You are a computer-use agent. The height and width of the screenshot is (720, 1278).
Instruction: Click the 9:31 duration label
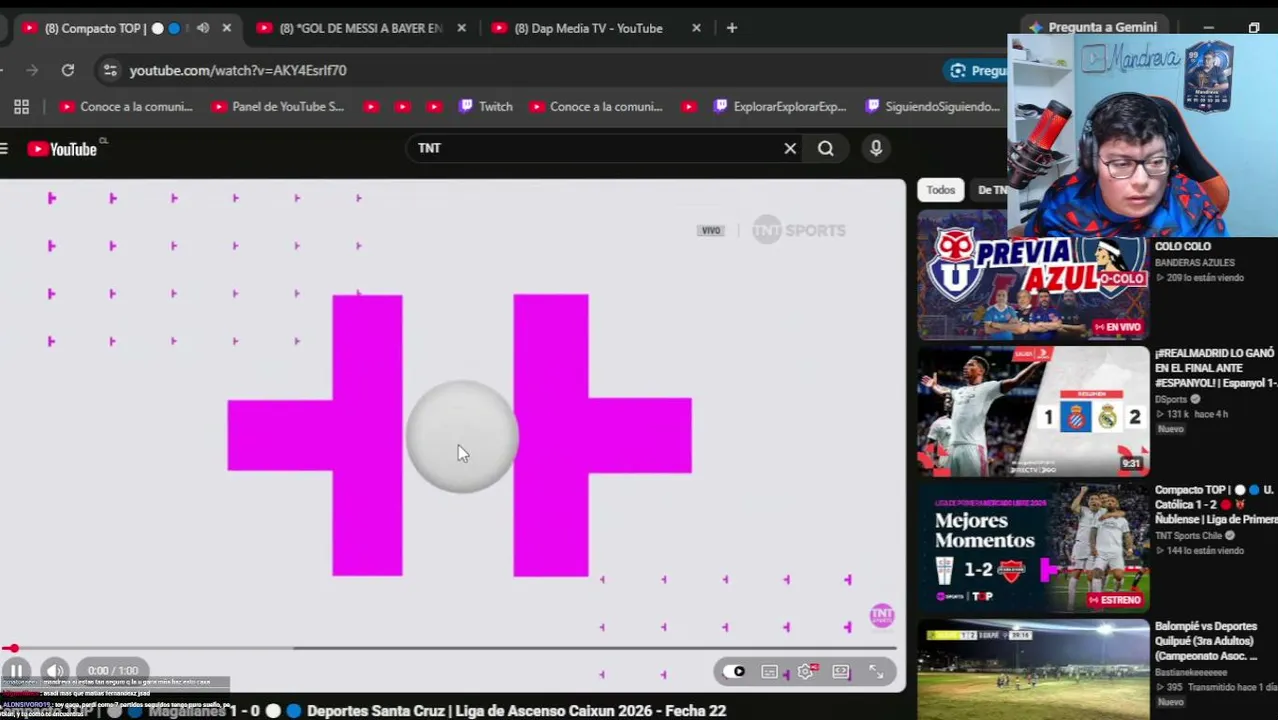1131,463
